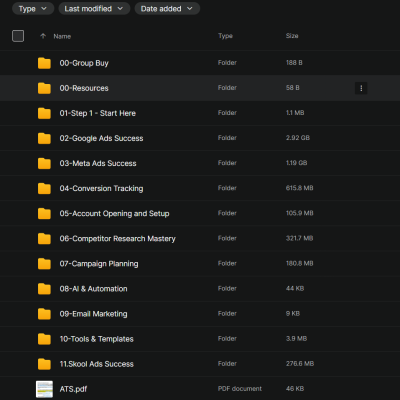Click the 1.1 MB size value
The height and width of the screenshot is (400, 400).
pos(295,113)
